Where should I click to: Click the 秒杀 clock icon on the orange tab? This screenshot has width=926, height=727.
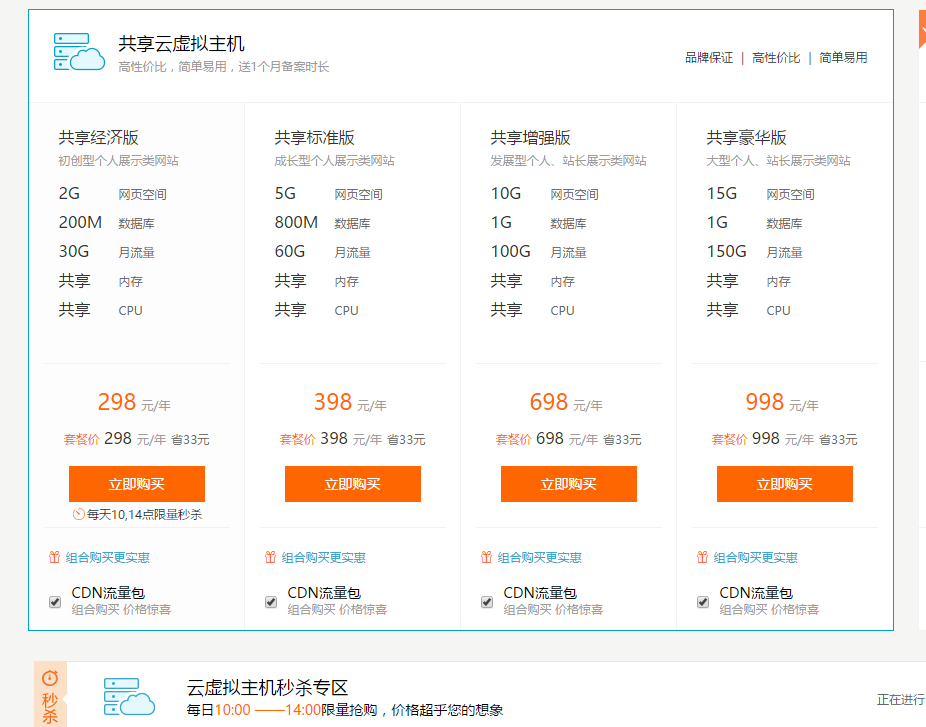coord(50,678)
